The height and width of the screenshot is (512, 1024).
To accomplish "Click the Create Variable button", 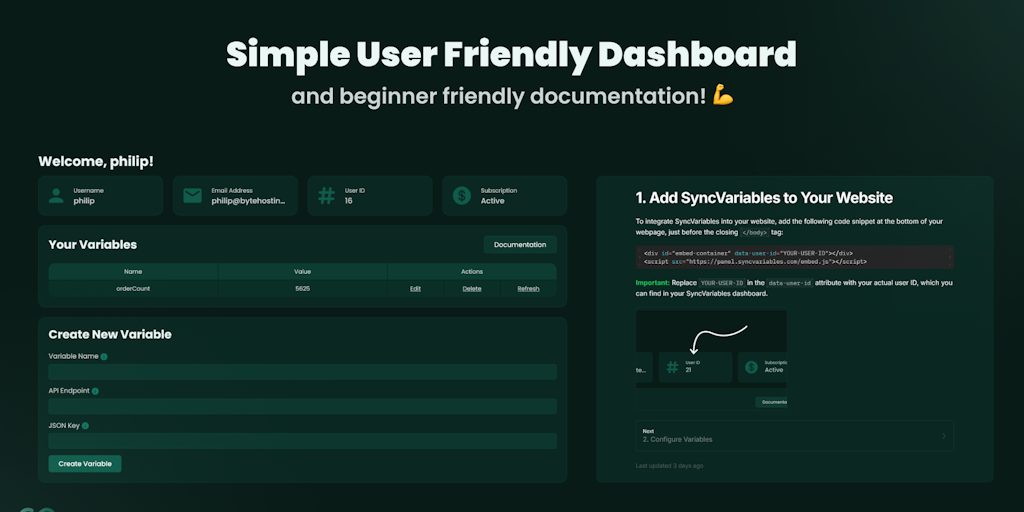I will (85, 464).
